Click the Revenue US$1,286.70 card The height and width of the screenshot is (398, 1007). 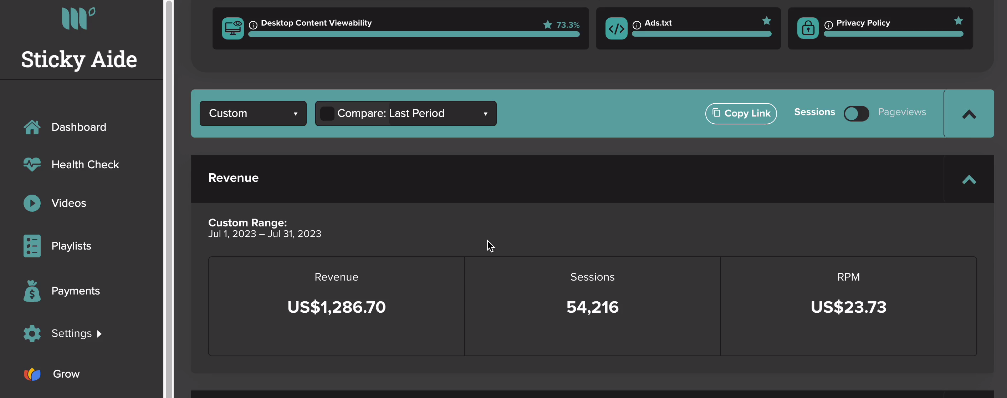point(337,306)
